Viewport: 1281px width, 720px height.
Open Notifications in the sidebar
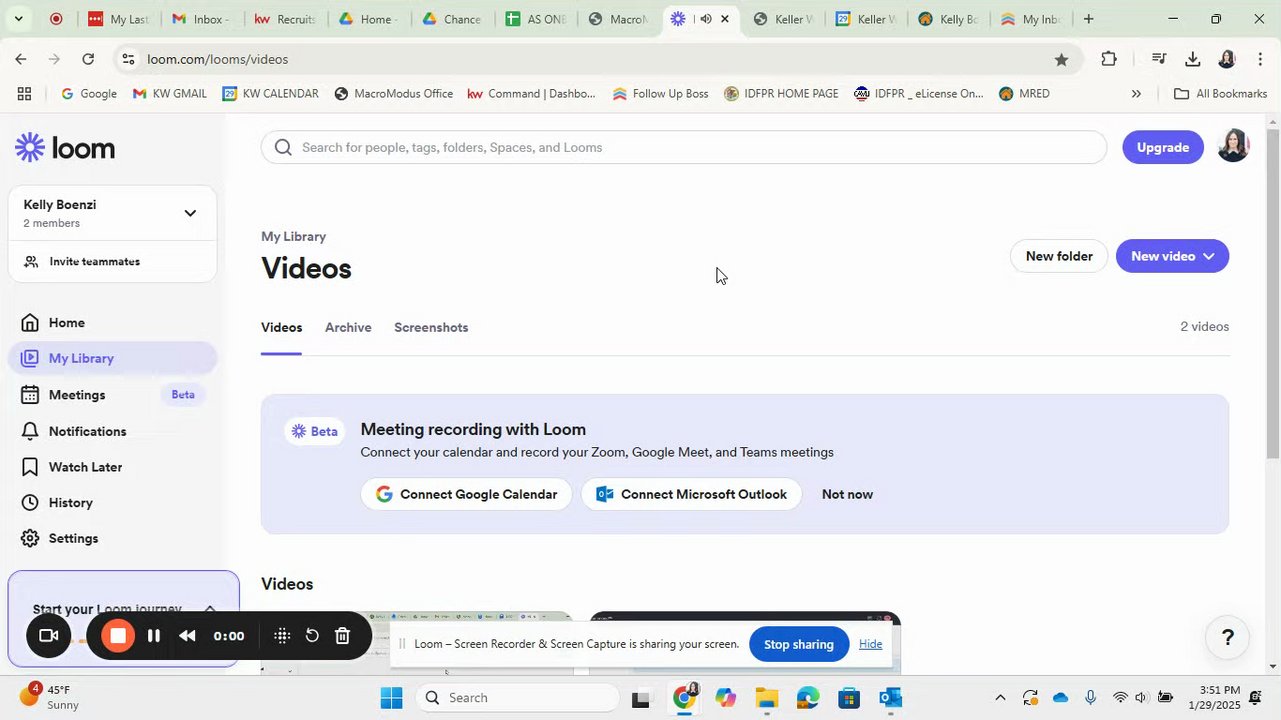coord(112,431)
